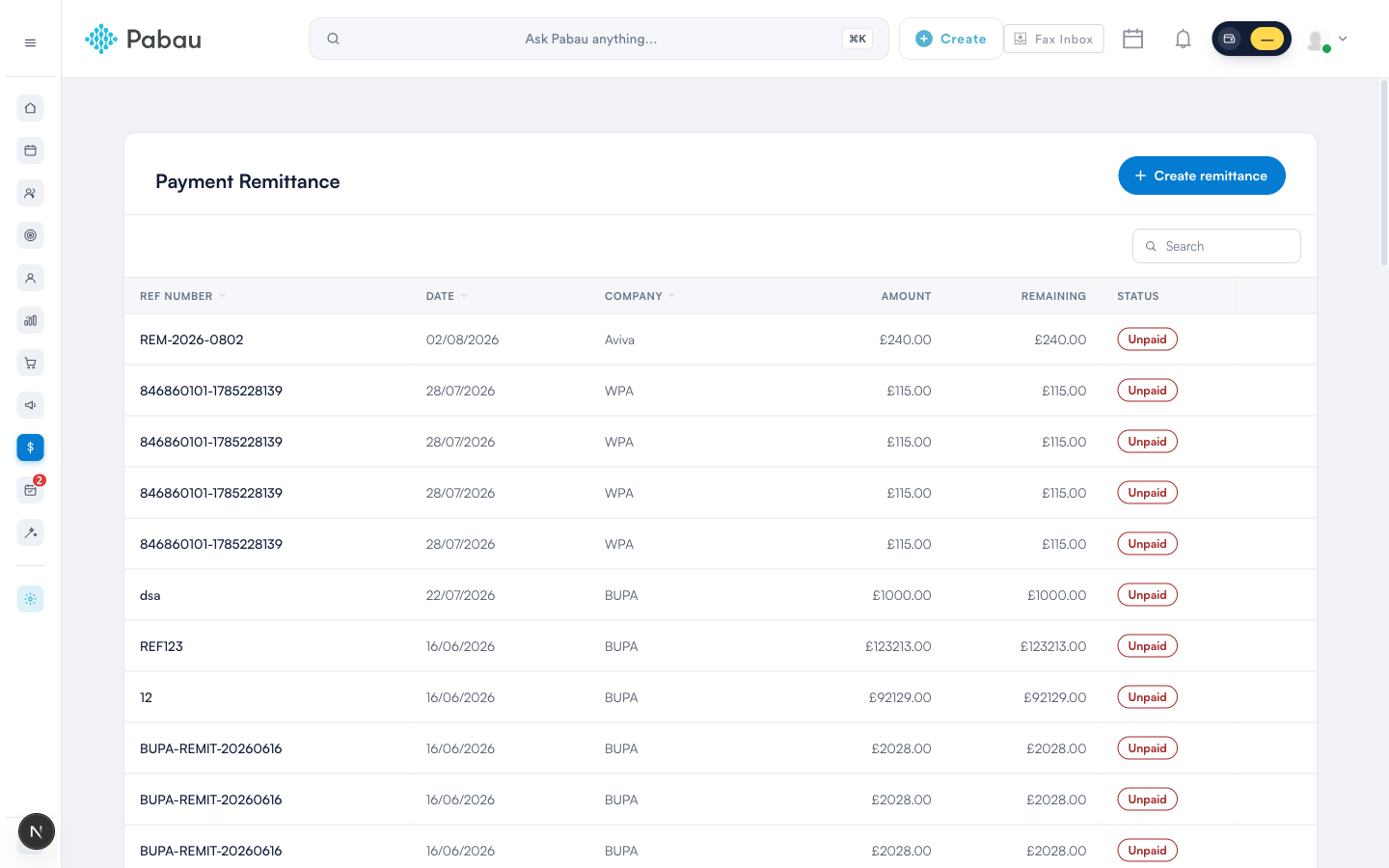Click date 02/08/2026

(x=462, y=339)
